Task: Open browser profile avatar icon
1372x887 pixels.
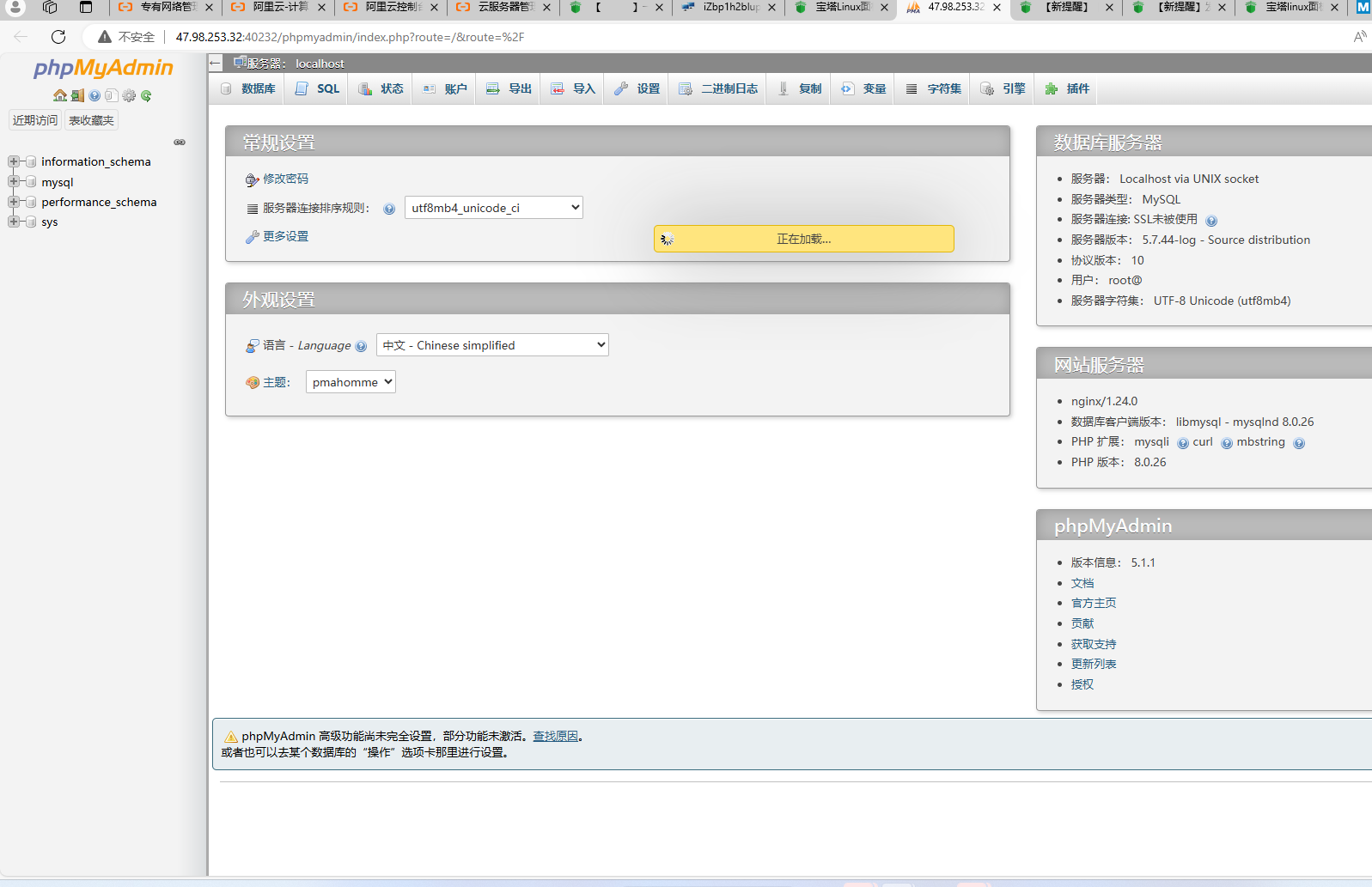Action: 15,8
